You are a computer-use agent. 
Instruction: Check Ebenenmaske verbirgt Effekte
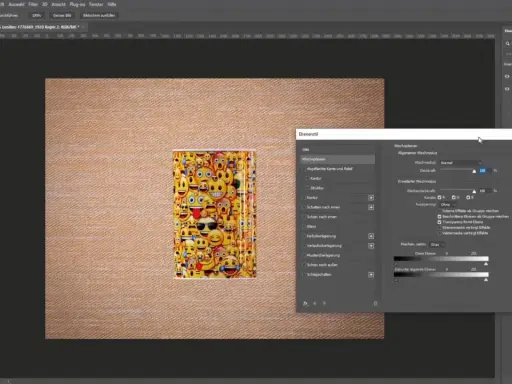[x=439, y=228]
